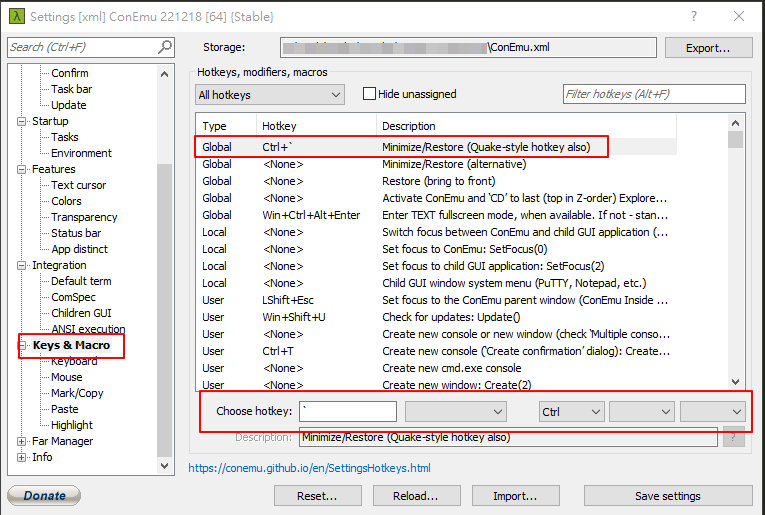Collapse the Keys & Macro tree node
Viewport: 765px width, 515px height.
21,345
